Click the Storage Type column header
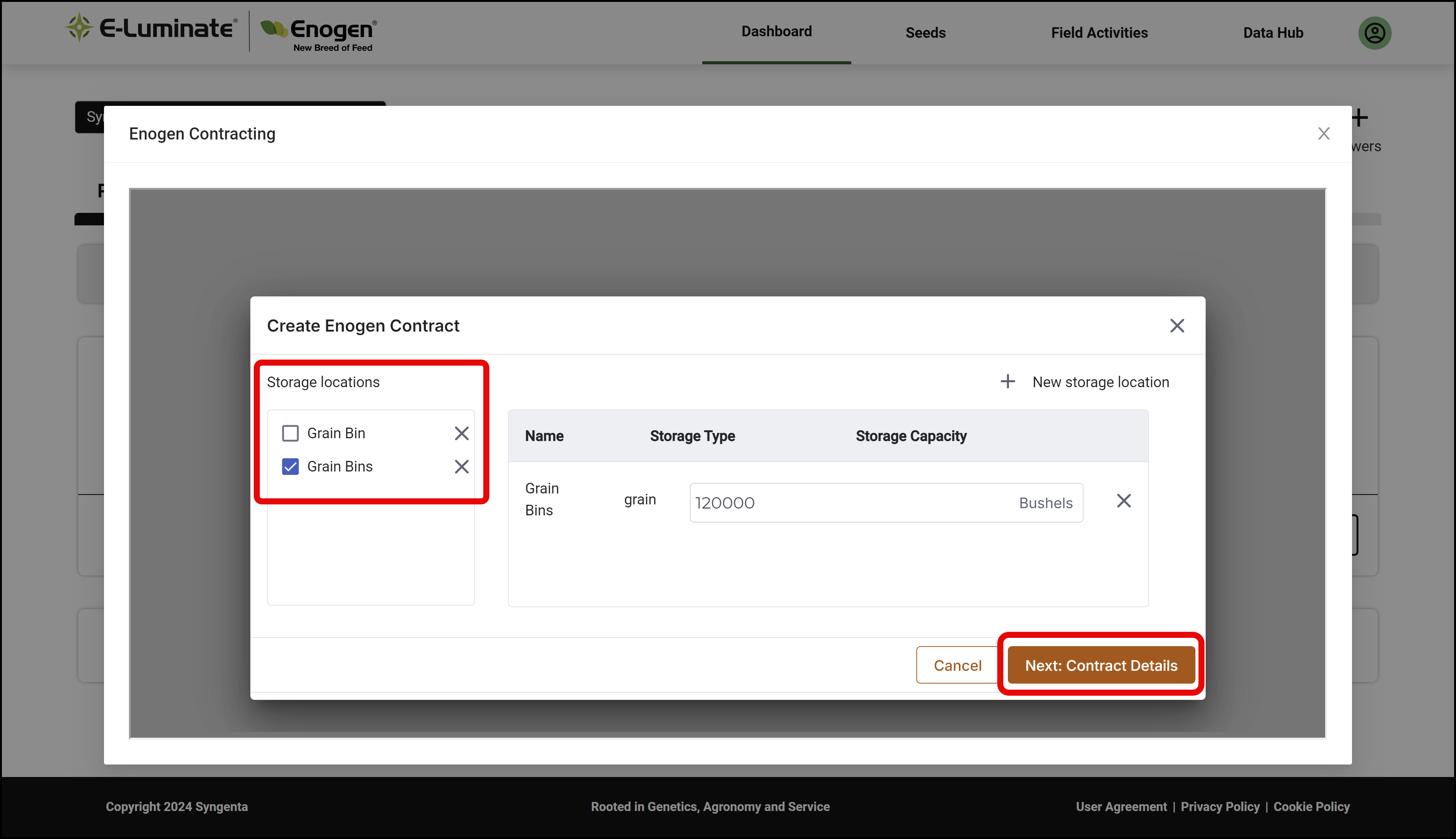 click(x=692, y=436)
